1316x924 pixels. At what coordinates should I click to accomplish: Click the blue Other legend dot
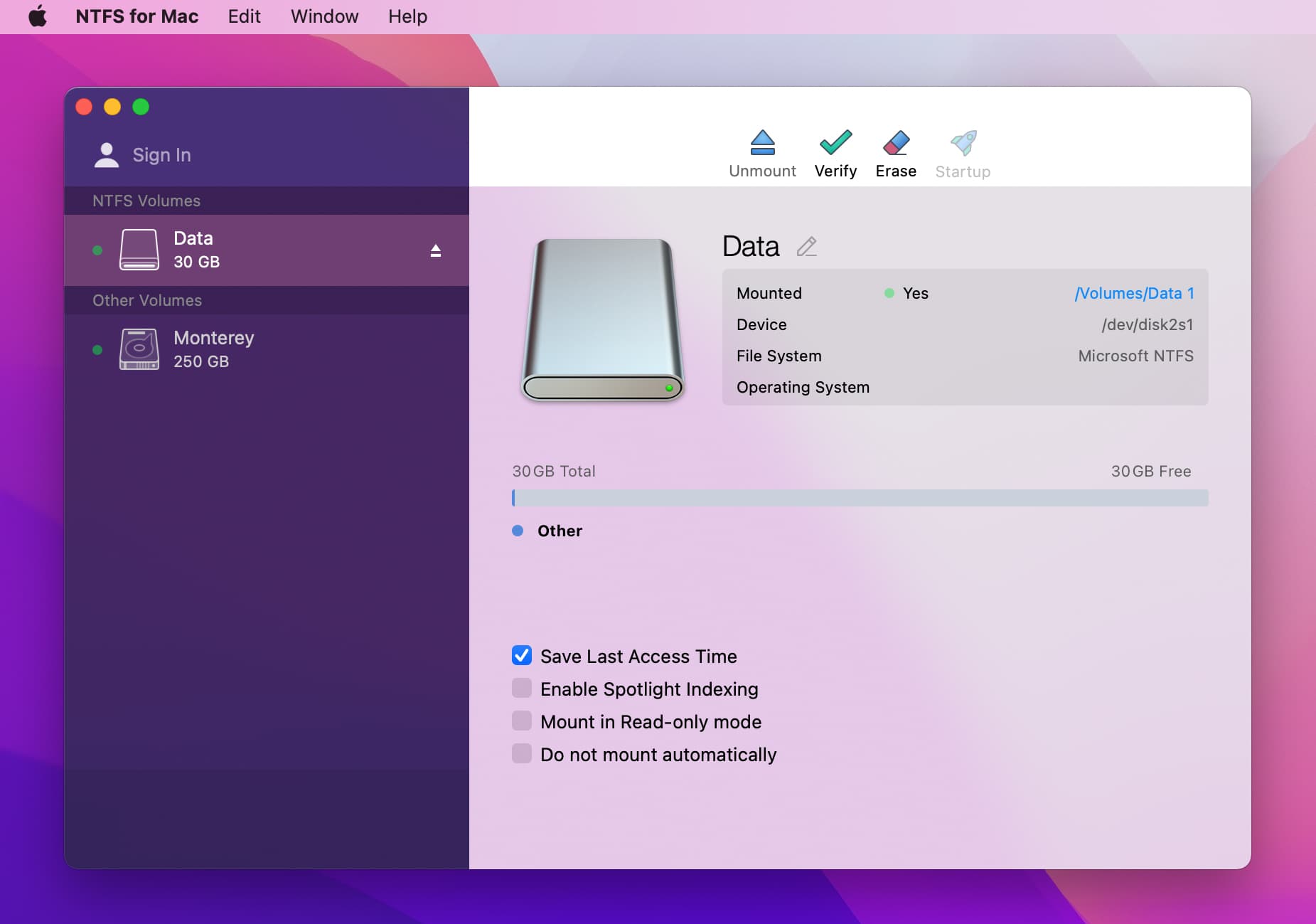pyautogui.click(x=518, y=531)
